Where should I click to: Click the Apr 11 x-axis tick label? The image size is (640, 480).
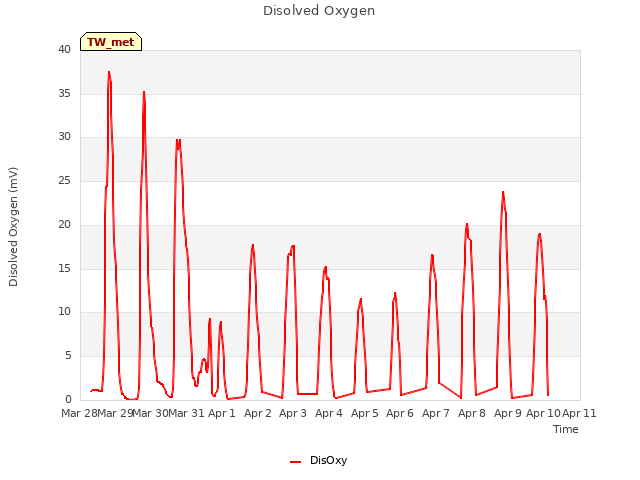pyautogui.click(x=580, y=413)
